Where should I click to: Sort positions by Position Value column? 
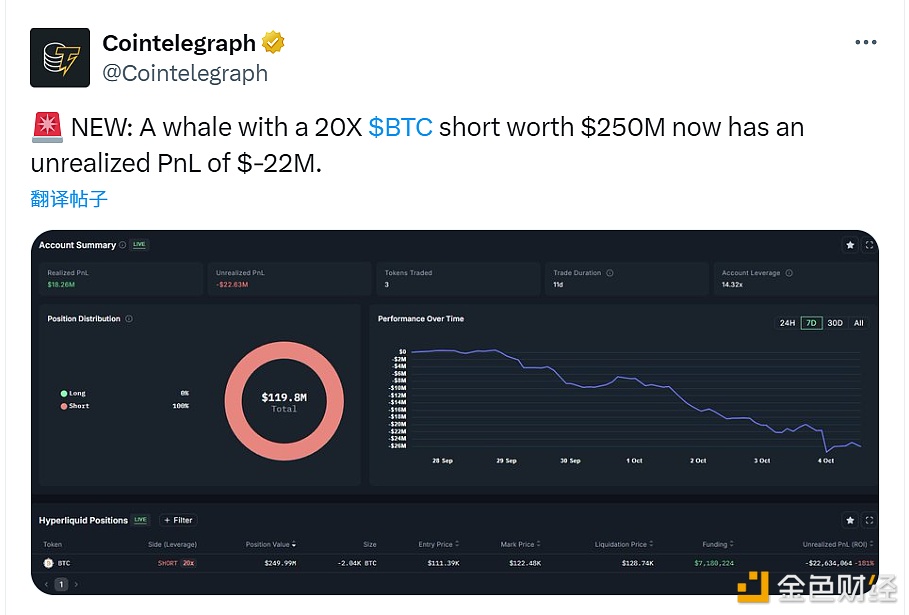271,544
